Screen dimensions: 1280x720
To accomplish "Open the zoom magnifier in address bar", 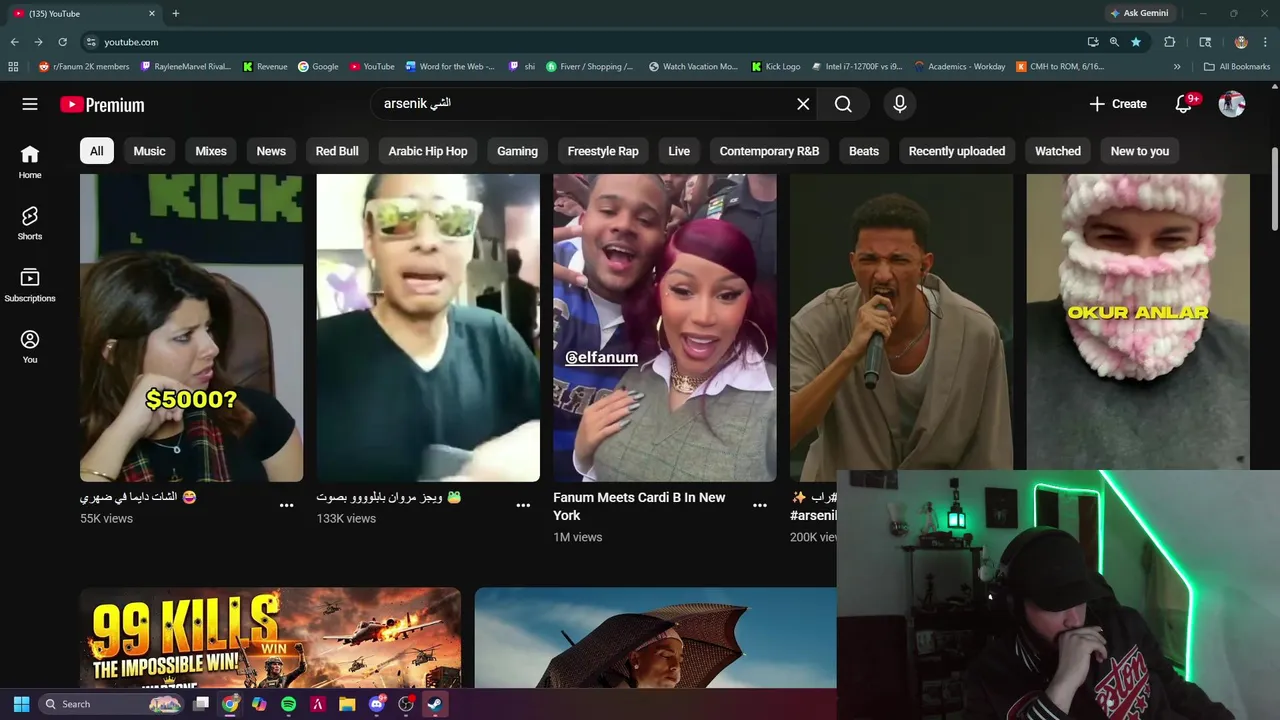I will pyautogui.click(x=1114, y=42).
